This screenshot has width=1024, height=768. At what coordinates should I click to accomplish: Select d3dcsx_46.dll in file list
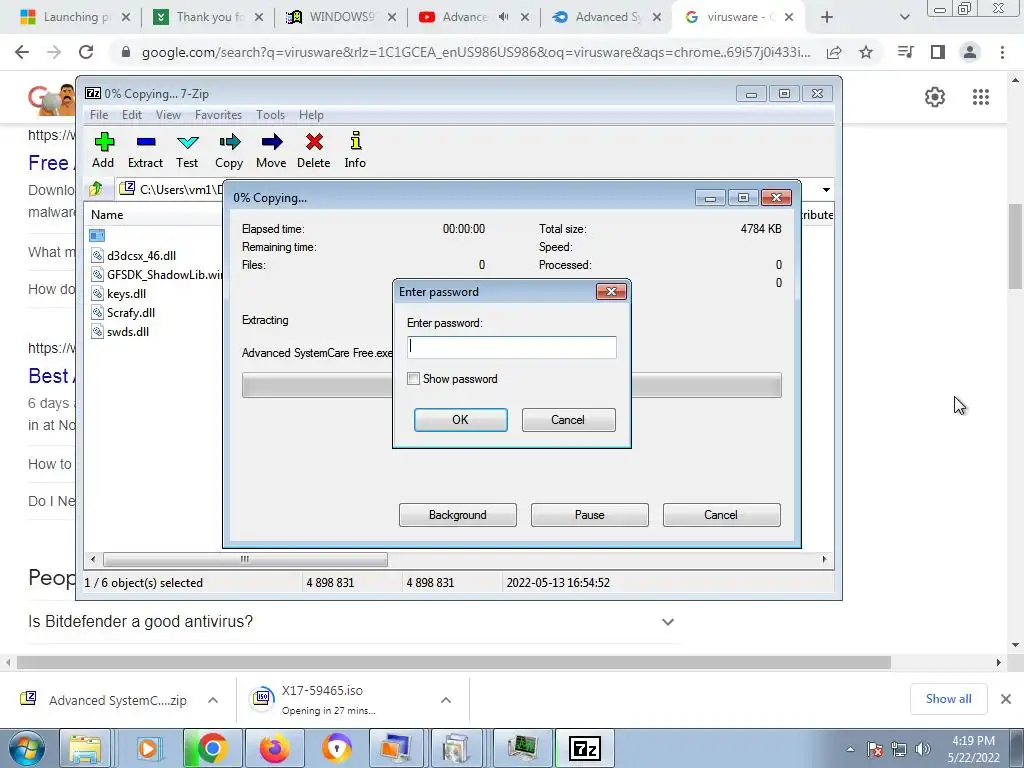(x=141, y=256)
